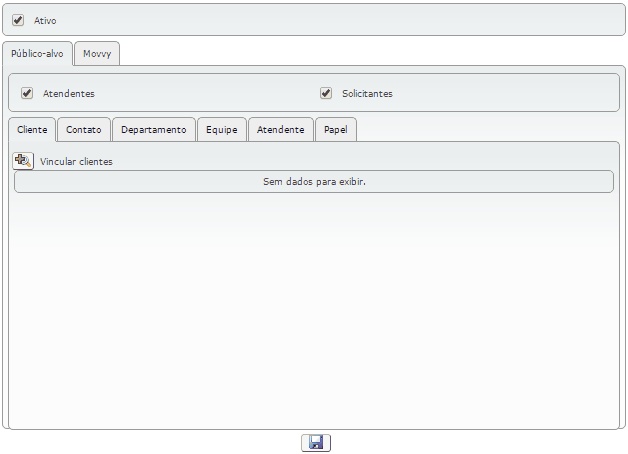This screenshot has height=454, width=628.
Task: Uncheck the Ativo checkbox
Action: (18, 20)
